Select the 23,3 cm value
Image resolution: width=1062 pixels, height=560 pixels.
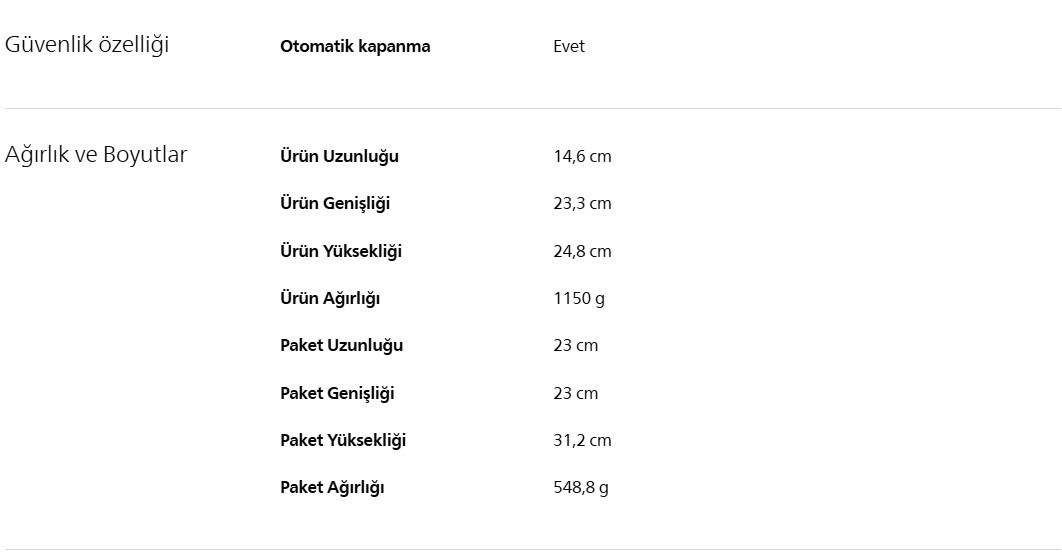coord(582,203)
